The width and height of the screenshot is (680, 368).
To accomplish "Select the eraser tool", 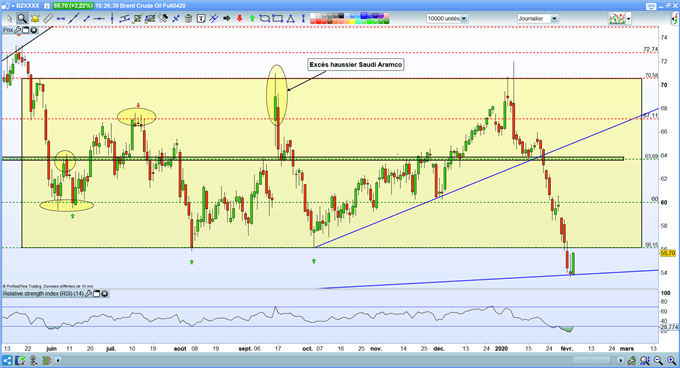I will 163,18.
